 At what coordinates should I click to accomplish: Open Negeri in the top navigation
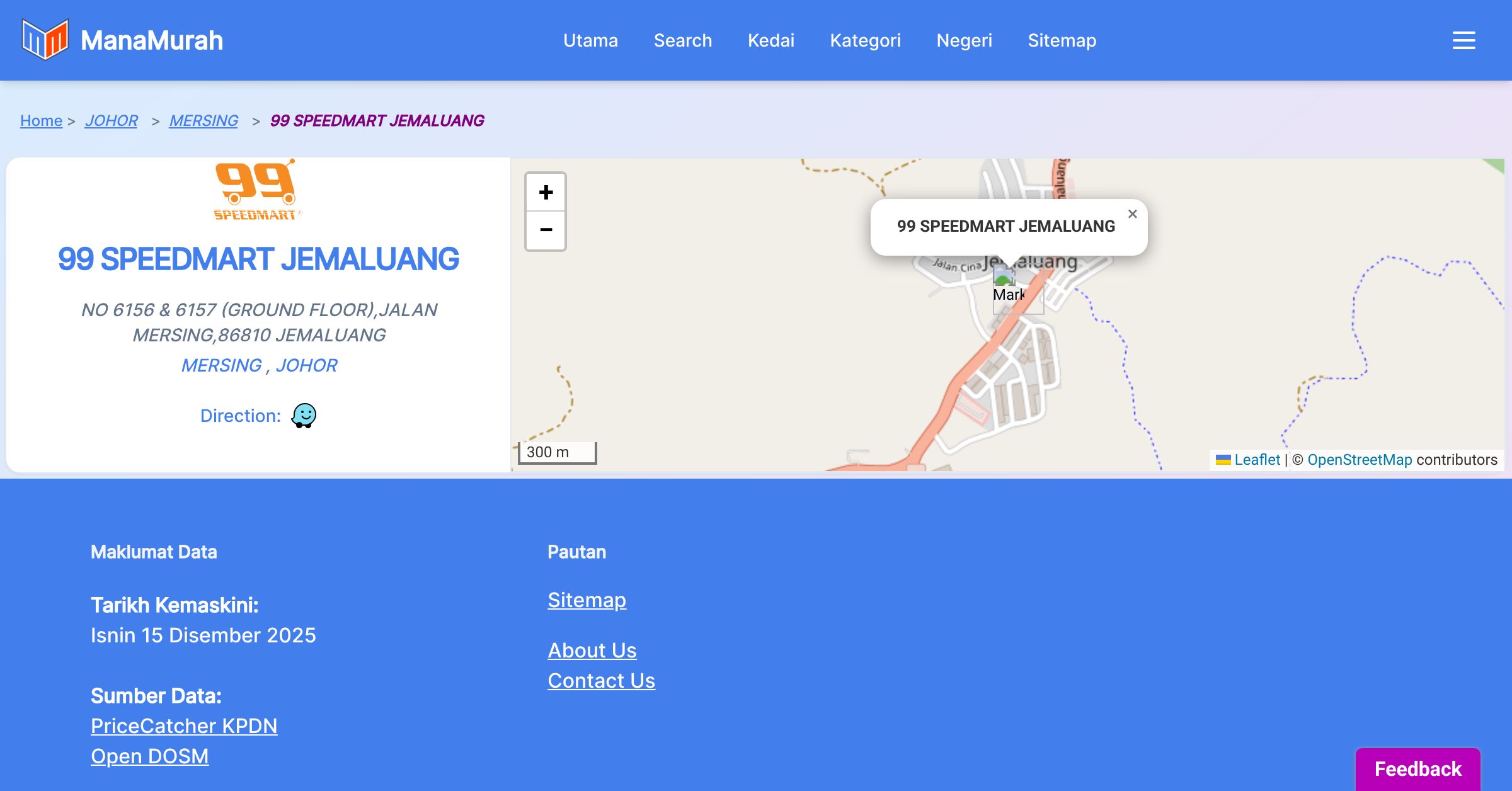click(964, 40)
